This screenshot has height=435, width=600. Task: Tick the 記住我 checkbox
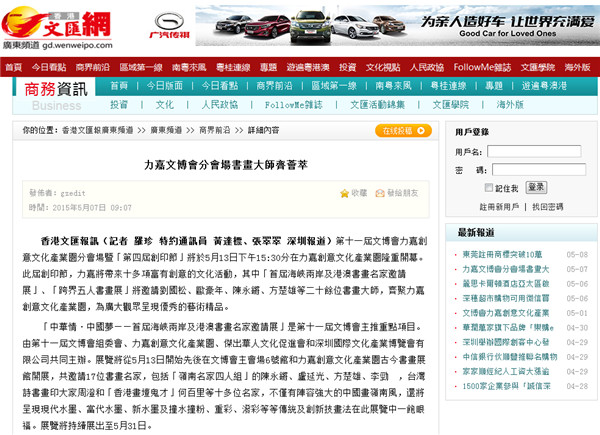pos(489,187)
